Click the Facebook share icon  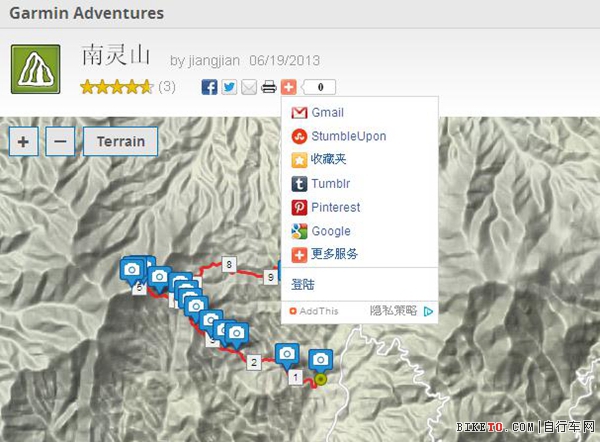tap(209, 87)
